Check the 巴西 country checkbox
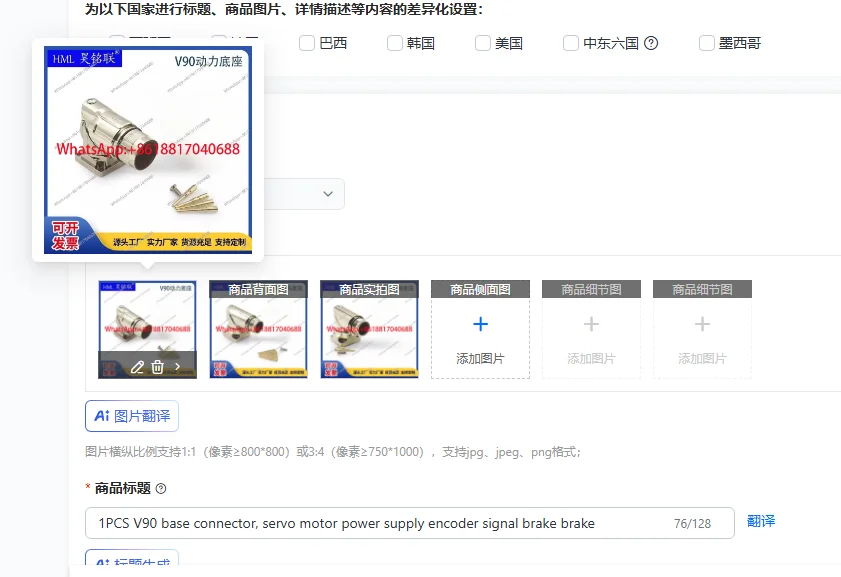Viewport: 841px width, 577px height. (x=307, y=43)
